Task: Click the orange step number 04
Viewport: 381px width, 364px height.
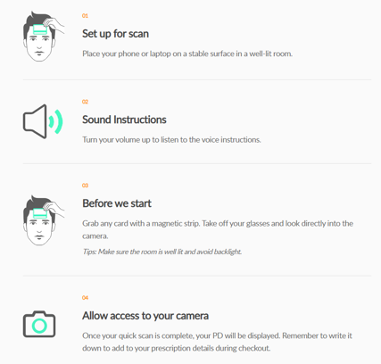Action: (x=85, y=298)
